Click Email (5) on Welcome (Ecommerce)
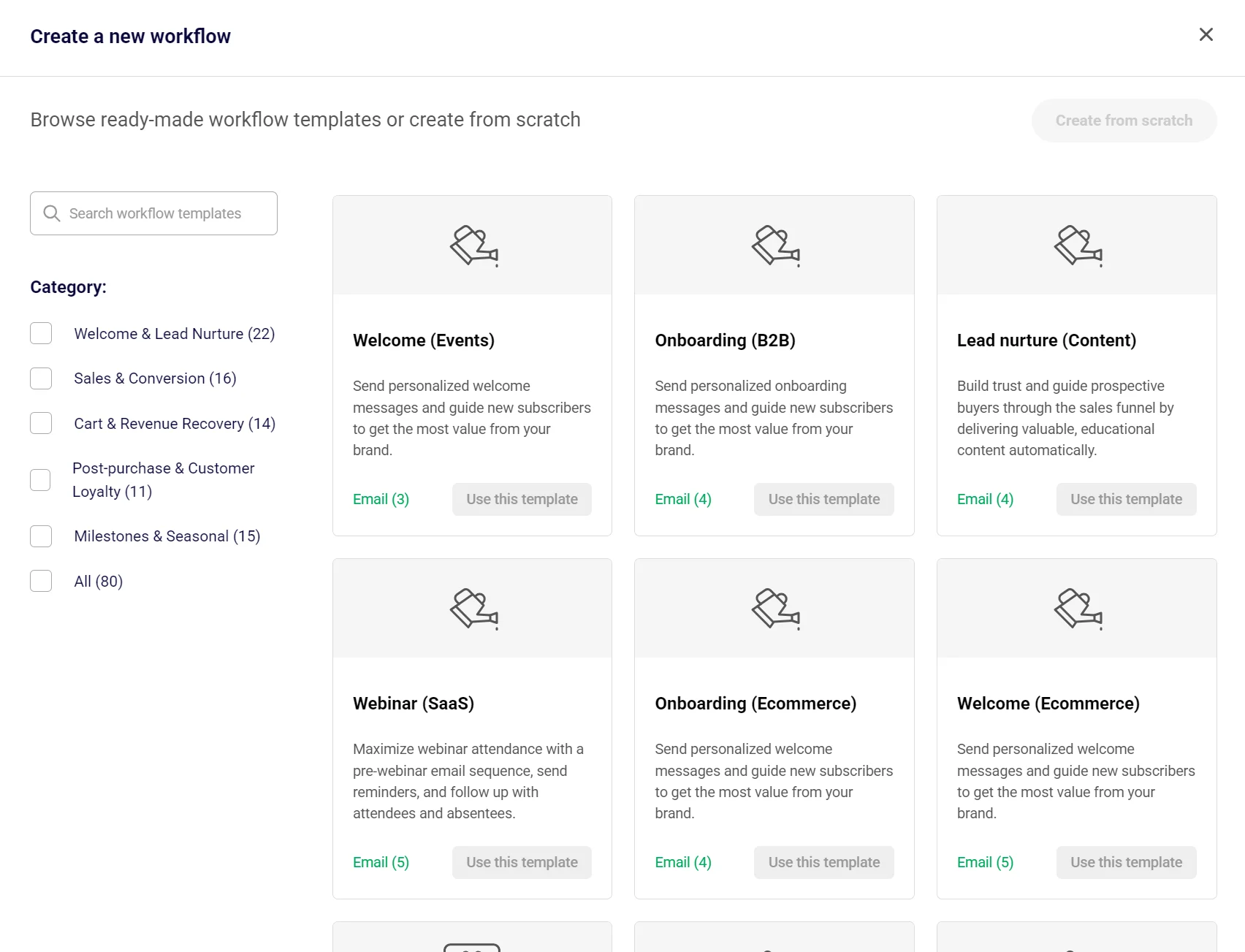 (985, 862)
